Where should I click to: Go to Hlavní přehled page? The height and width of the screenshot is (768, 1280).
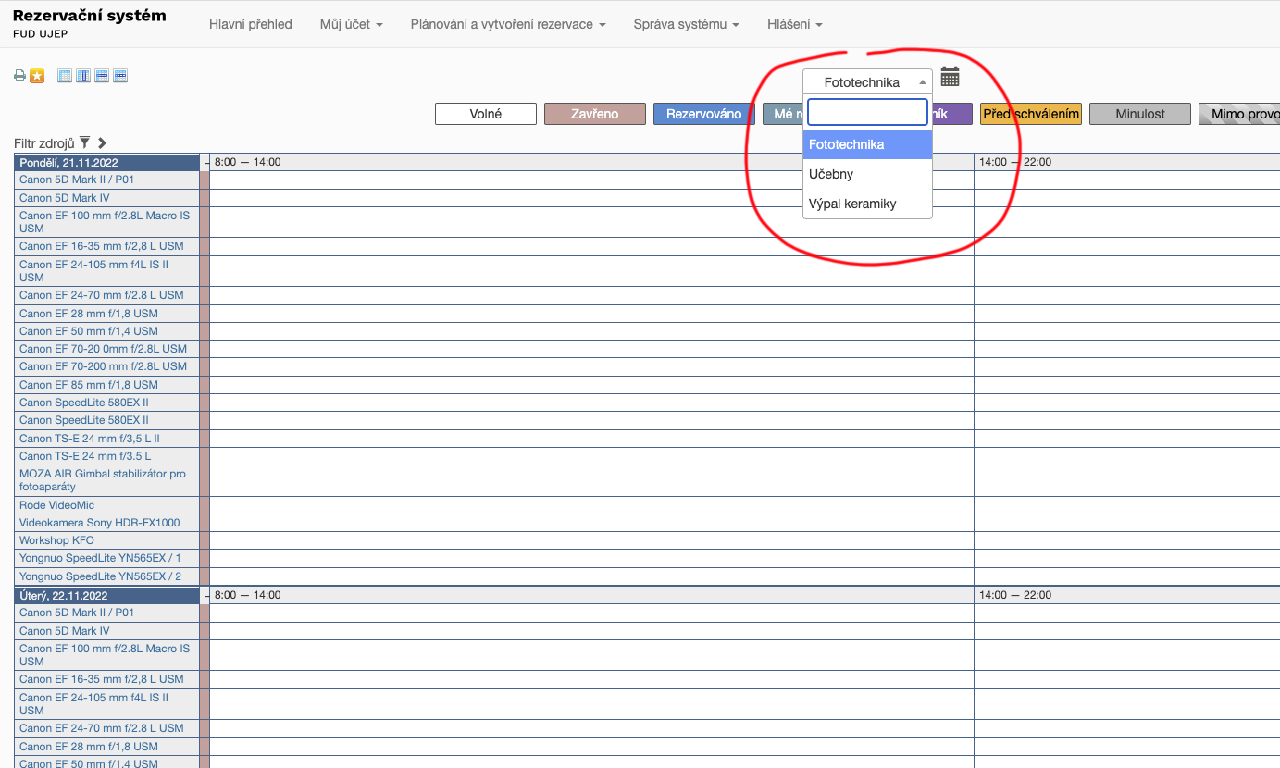(x=250, y=24)
